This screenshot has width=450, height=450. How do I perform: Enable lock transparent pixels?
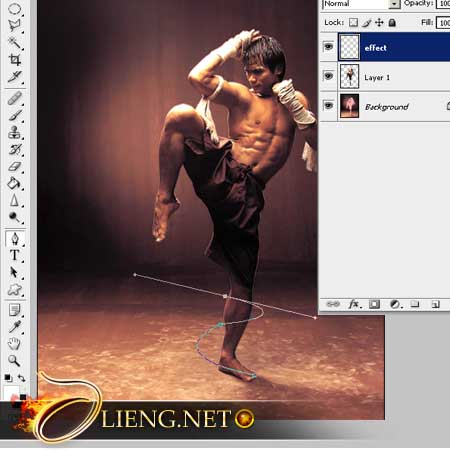click(x=353, y=22)
